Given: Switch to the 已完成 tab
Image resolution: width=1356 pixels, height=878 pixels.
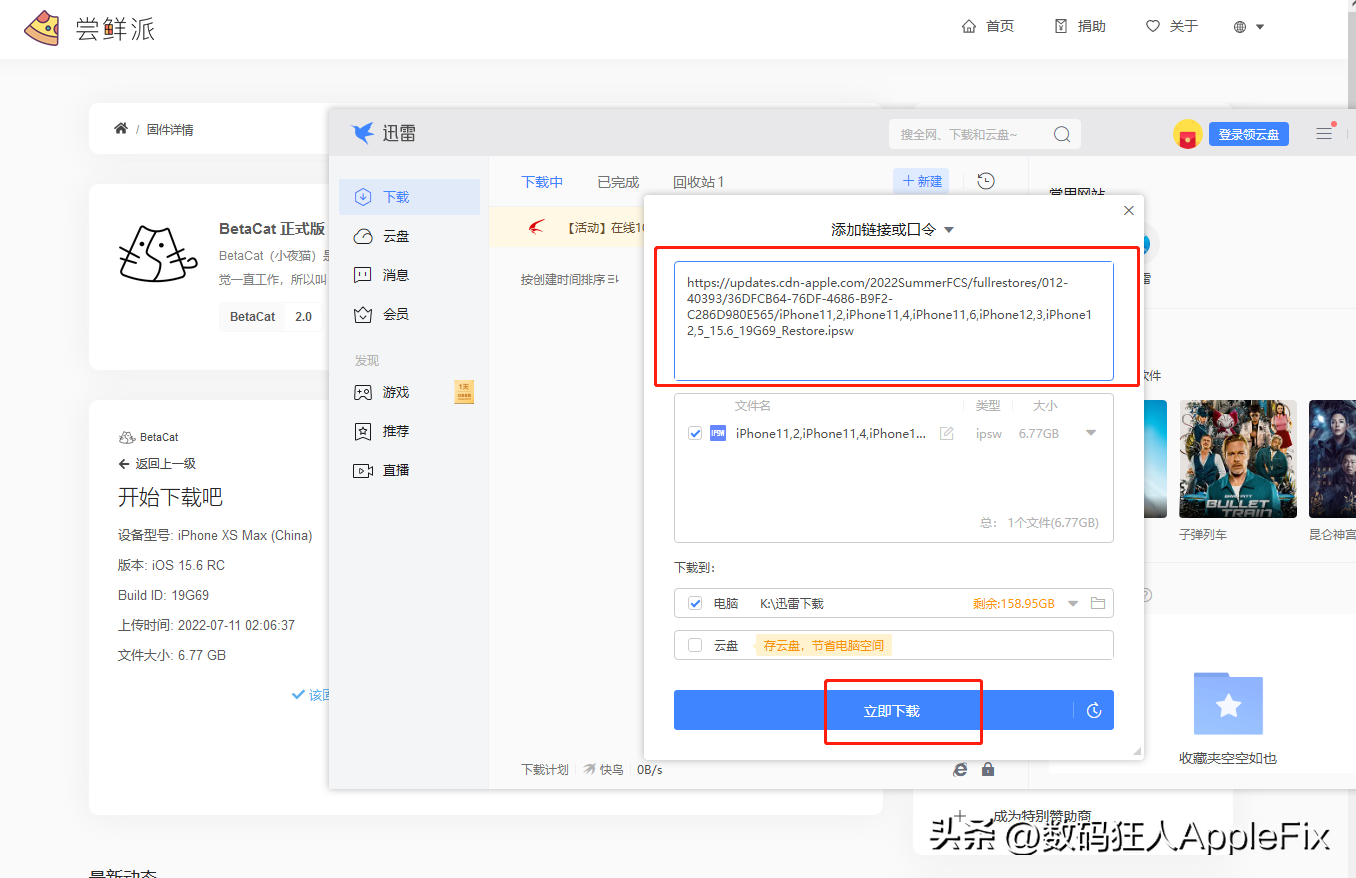Looking at the screenshot, I should coord(617,181).
